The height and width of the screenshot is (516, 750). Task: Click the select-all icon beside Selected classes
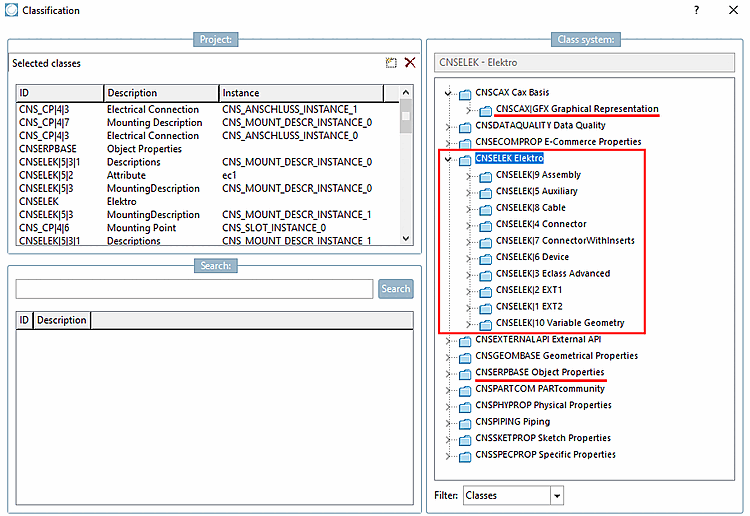pyautogui.click(x=391, y=63)
